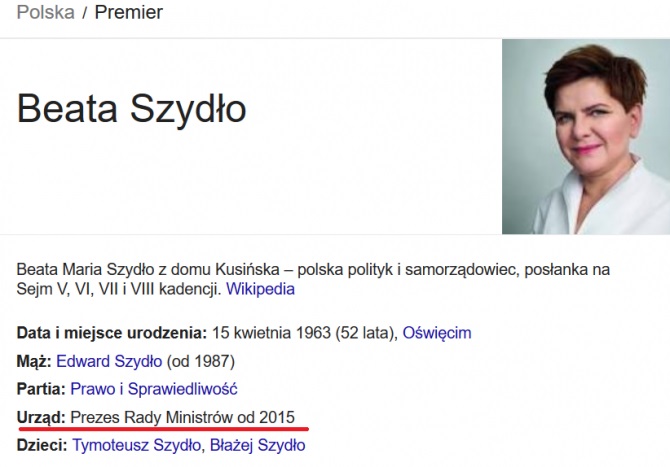This screenshot has height=467, width=670.
Task: Click the Beata Szydło heading
Action: 132,109
